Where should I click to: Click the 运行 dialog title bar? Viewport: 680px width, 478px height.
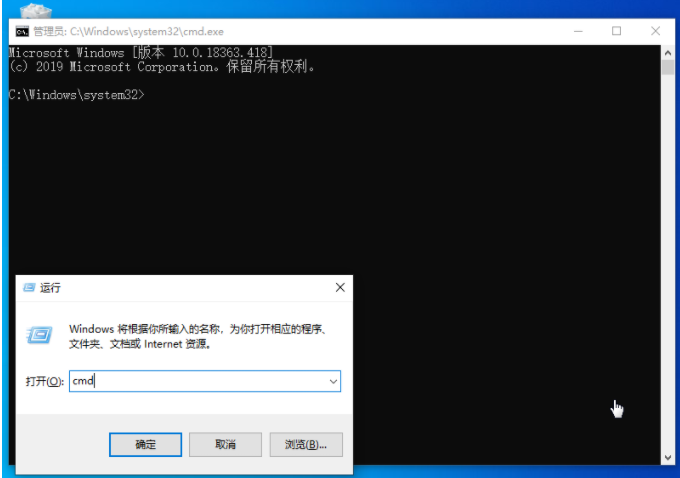(180, 287)
